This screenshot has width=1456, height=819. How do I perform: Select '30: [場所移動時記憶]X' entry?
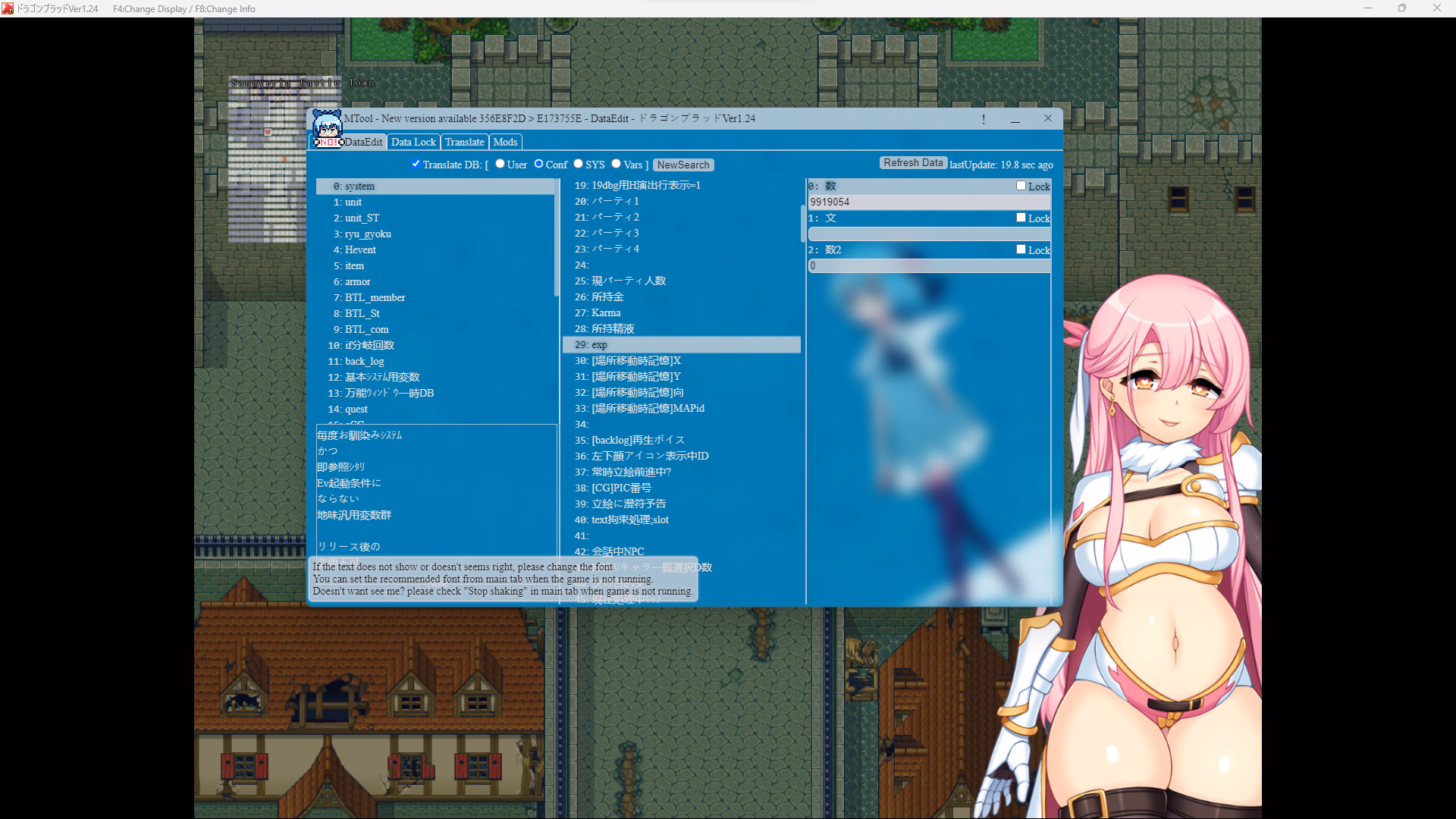coord(681,361)
